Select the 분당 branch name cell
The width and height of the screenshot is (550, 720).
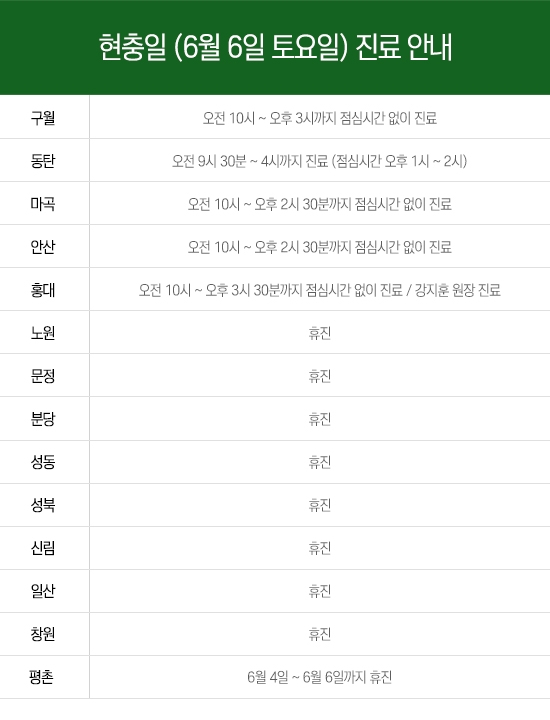coord(43,419)
